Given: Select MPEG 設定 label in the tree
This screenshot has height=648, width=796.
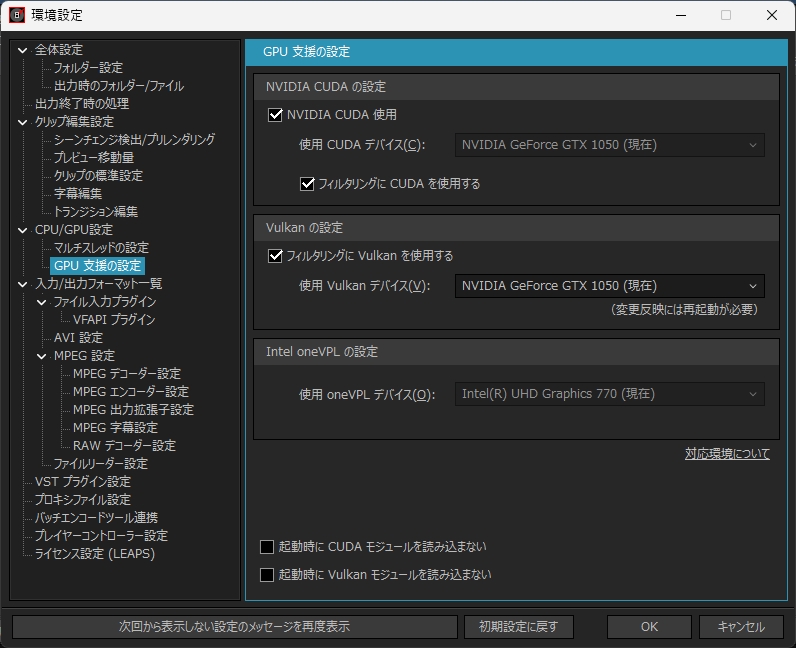Looking at the screenshot, I should pyautogui.click(x=84, y=356).
